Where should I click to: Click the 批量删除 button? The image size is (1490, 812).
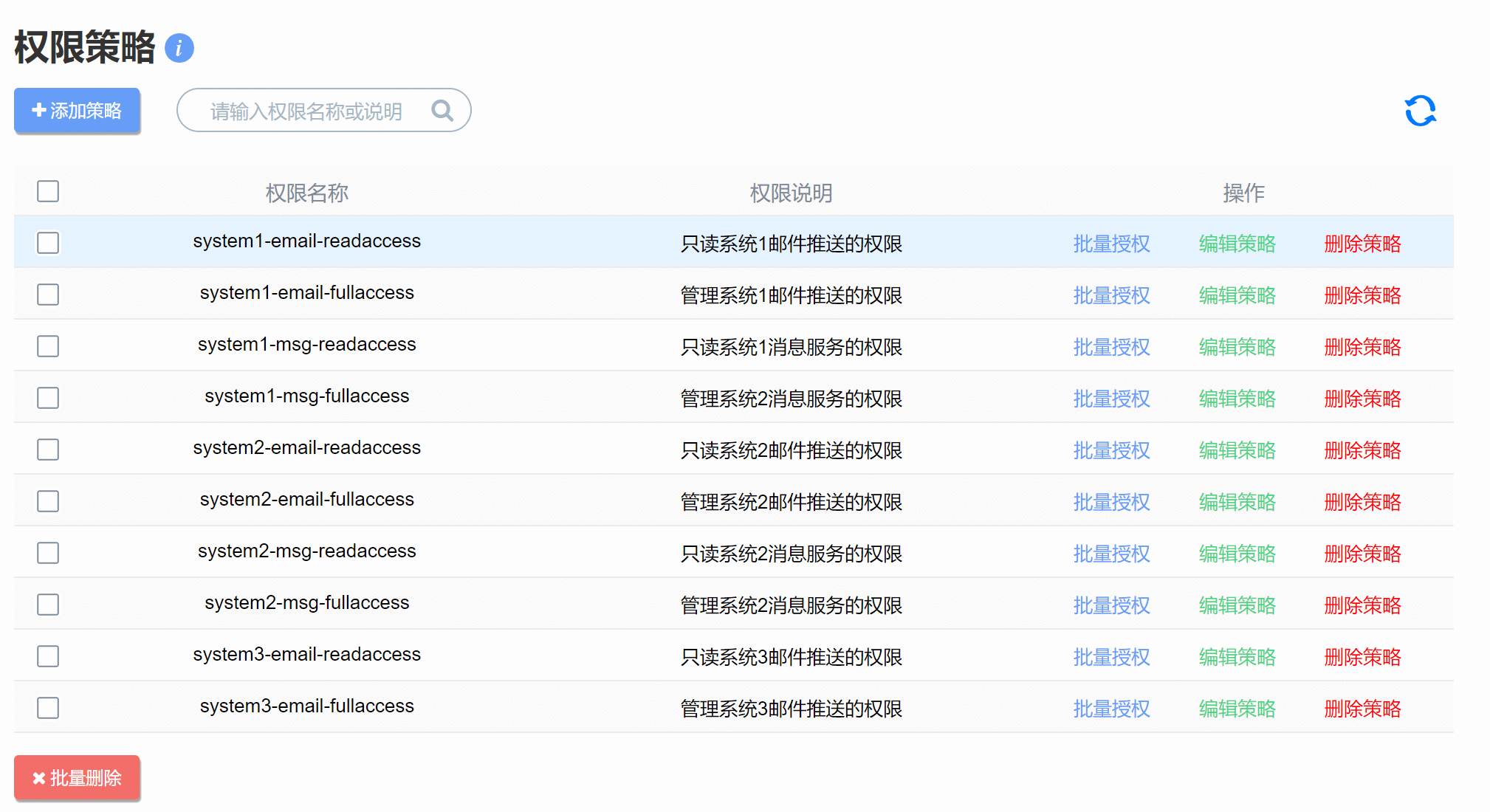click(77, 778)
